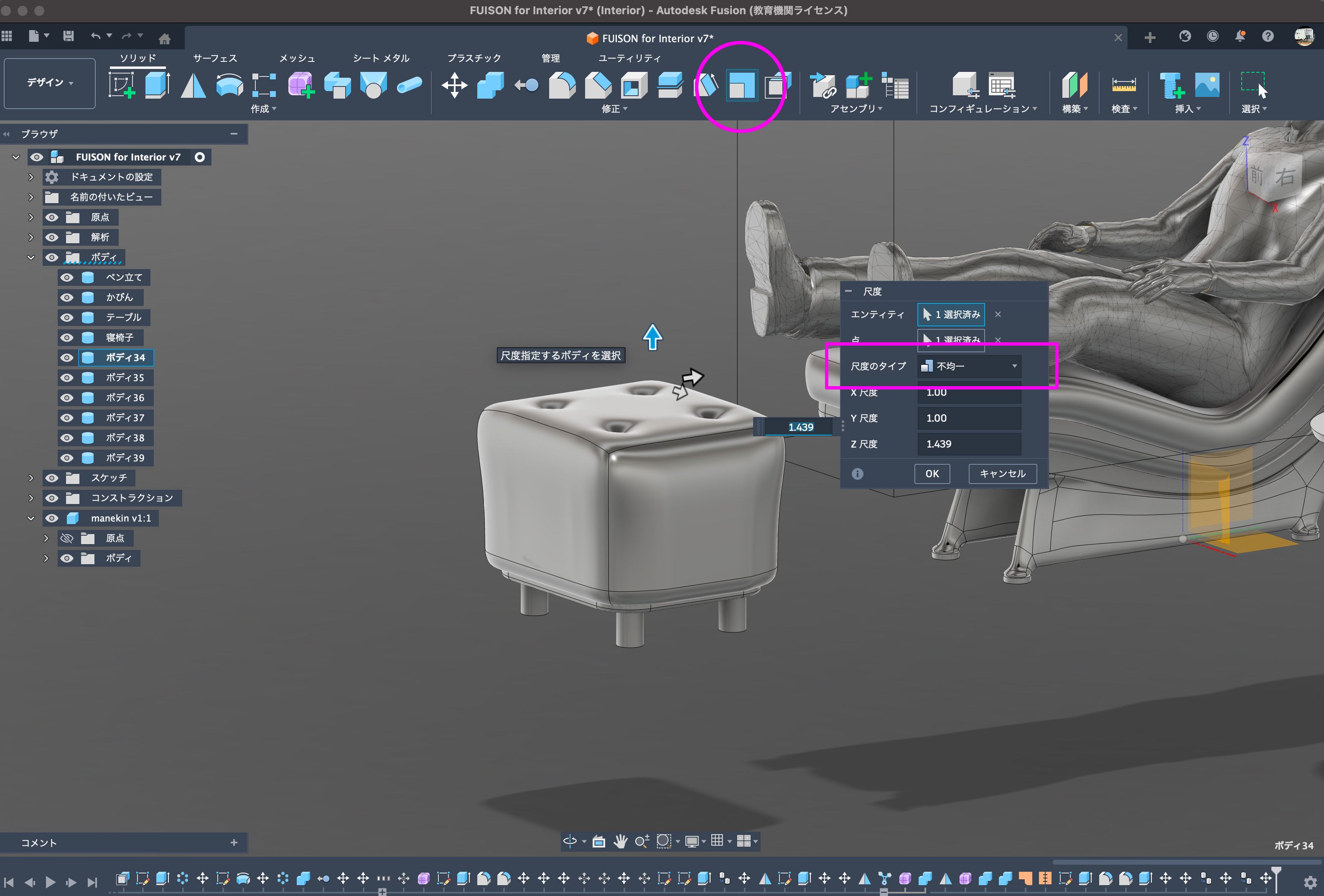Hide the ペン立て body

67,277
